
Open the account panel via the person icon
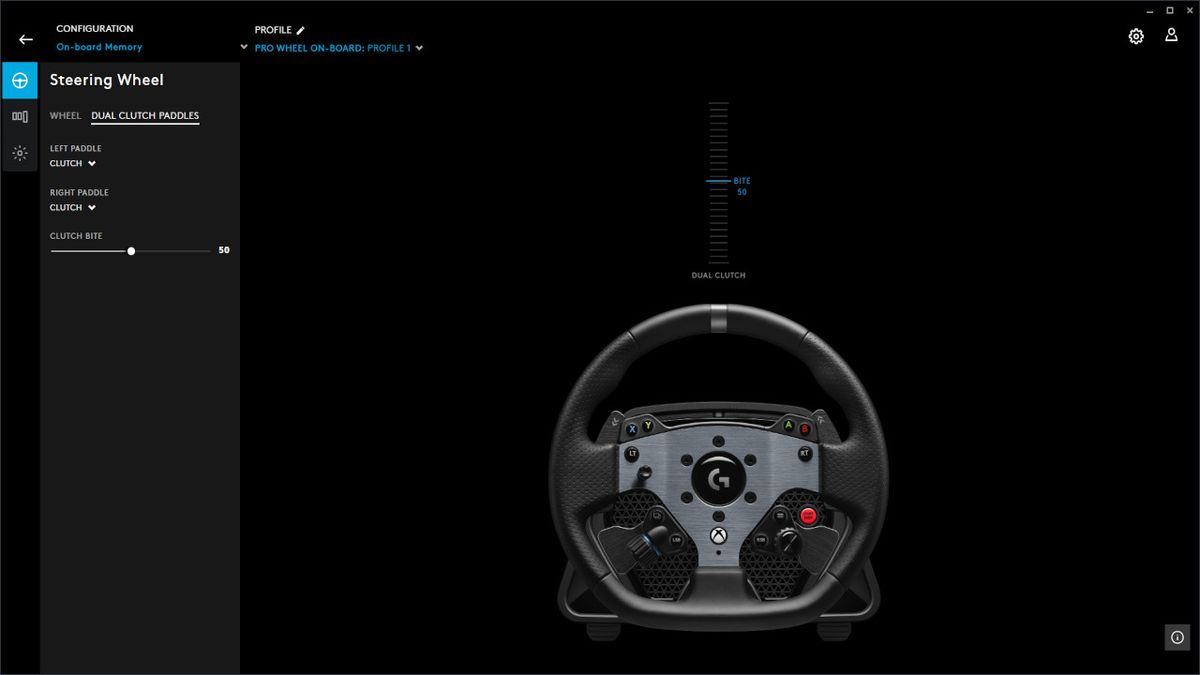[1171, 35]
